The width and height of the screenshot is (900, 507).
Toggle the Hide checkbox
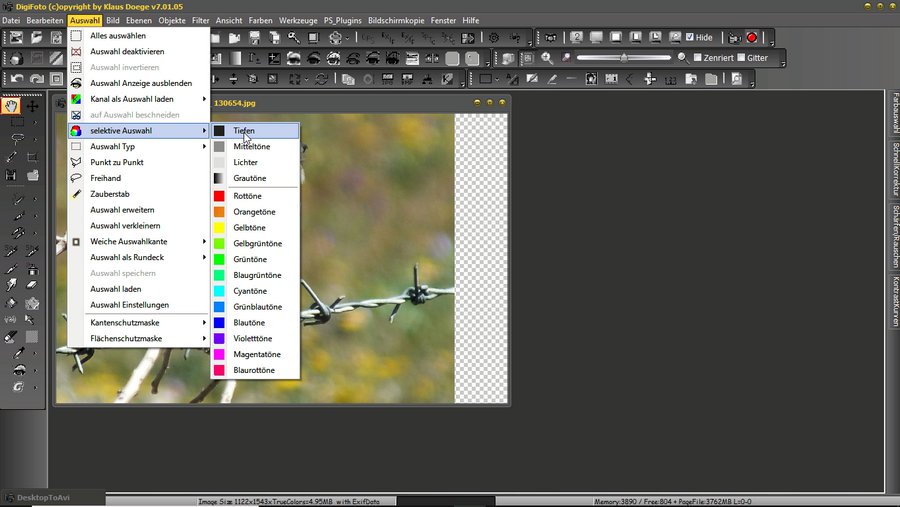689,38
